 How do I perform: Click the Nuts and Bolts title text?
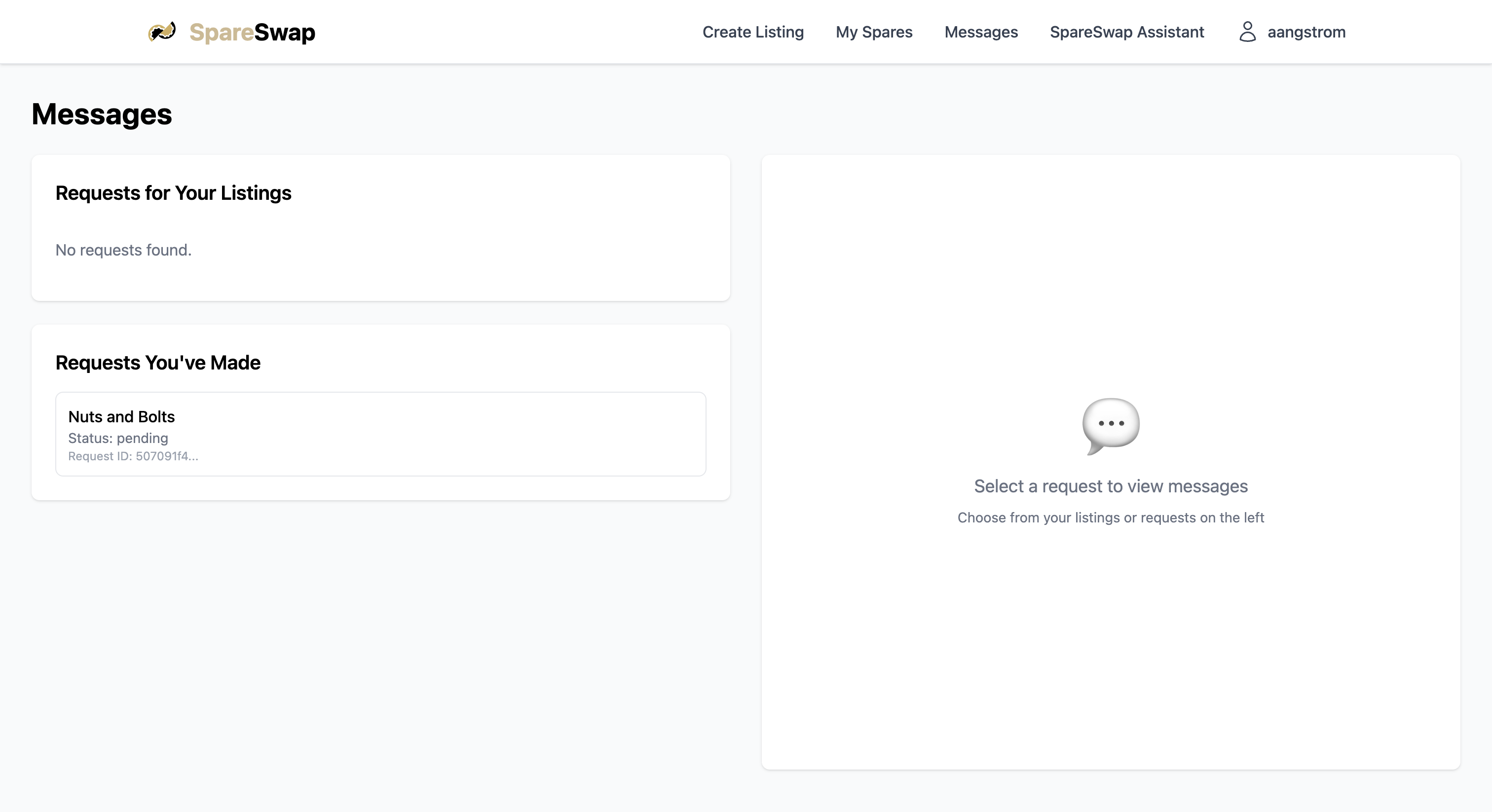tap(121, 416)
